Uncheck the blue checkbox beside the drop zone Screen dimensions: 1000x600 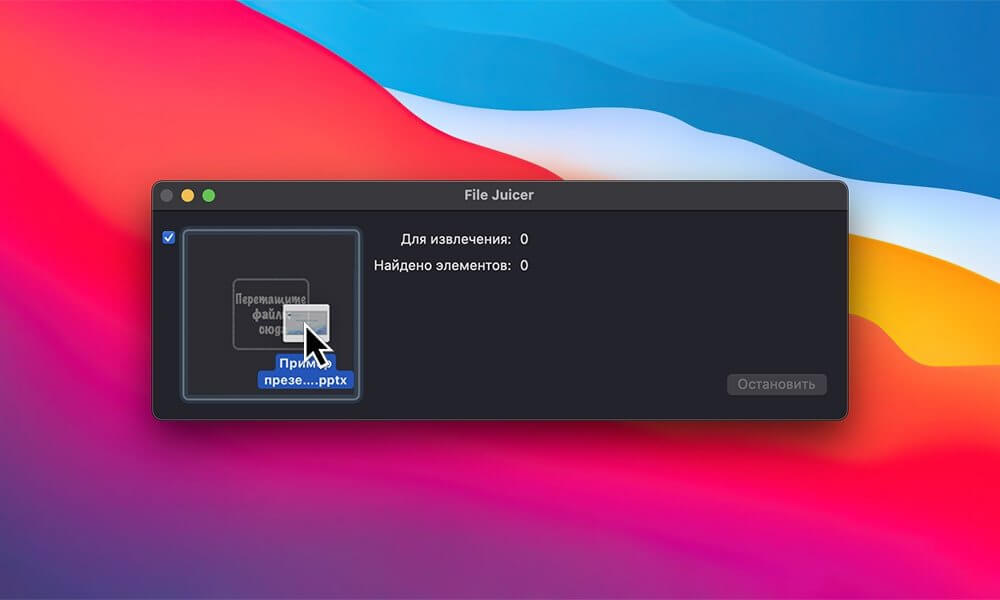(169, 238)
